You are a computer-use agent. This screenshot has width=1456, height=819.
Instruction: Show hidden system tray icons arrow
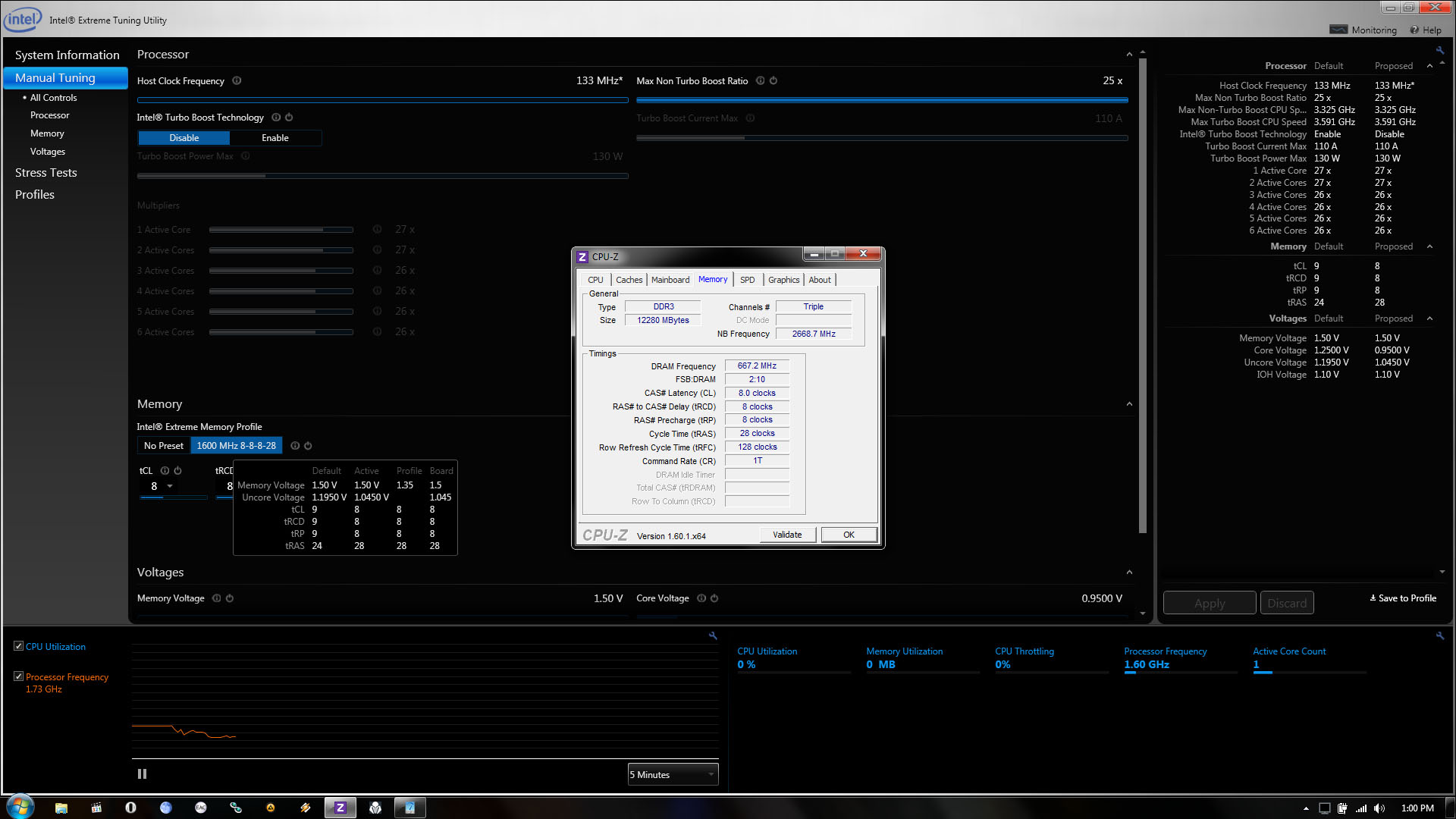(x=1306, y=808)
